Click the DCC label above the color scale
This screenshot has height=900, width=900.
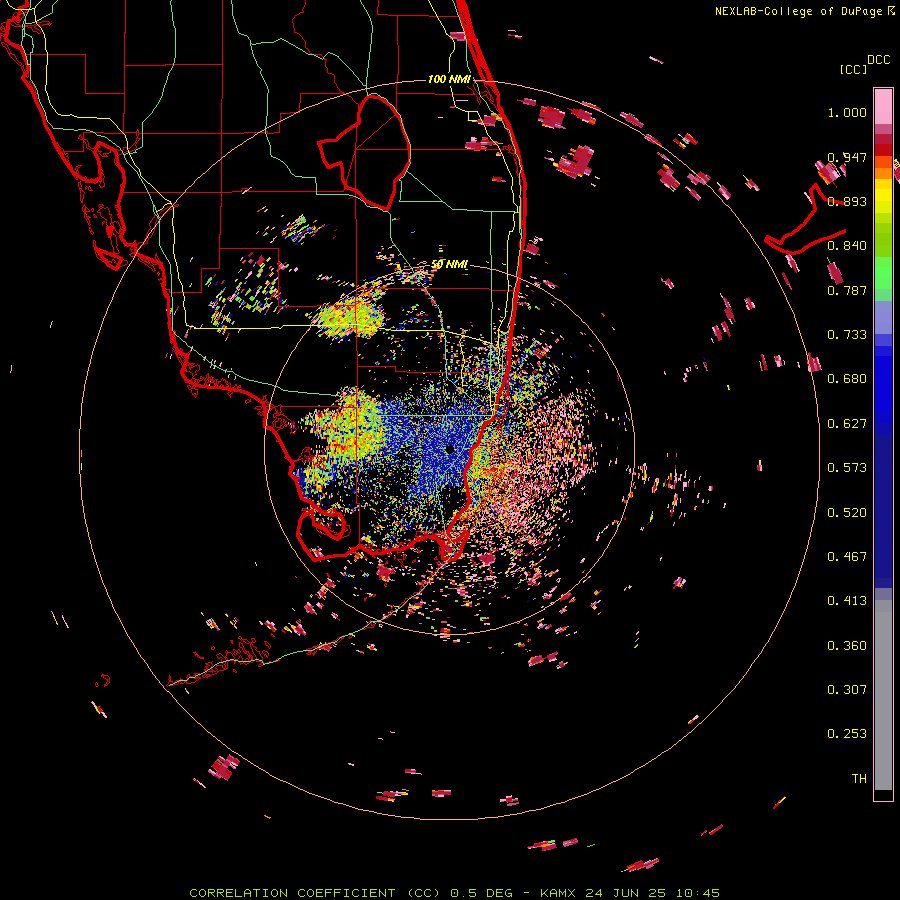[x=878, y=59]
